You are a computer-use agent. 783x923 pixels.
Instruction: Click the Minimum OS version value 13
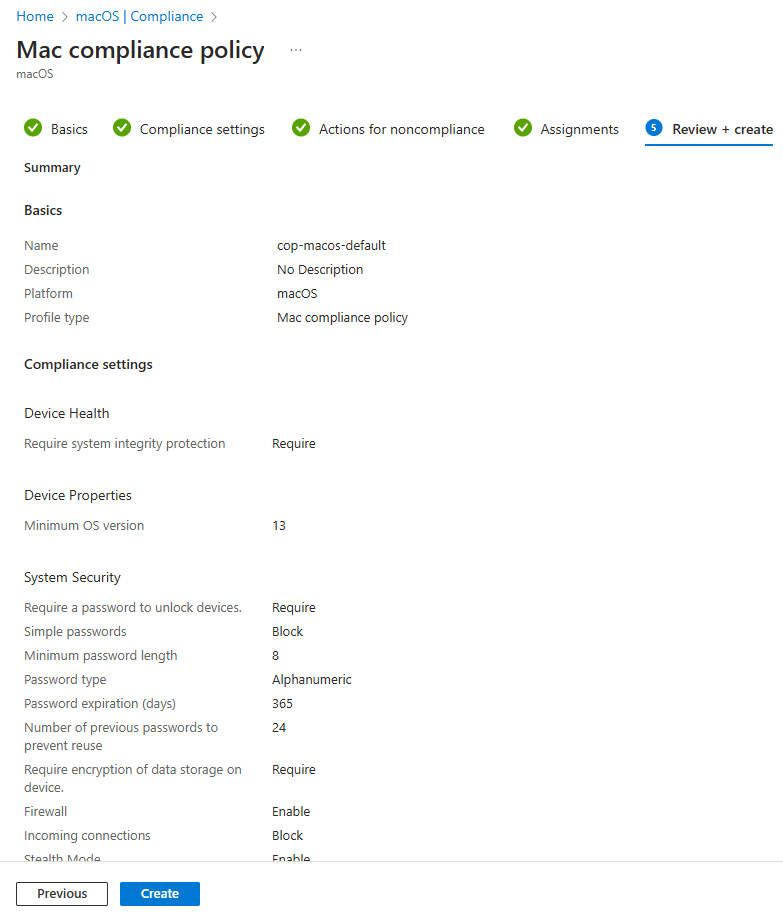pyautogui.click(x=279, y=525)
